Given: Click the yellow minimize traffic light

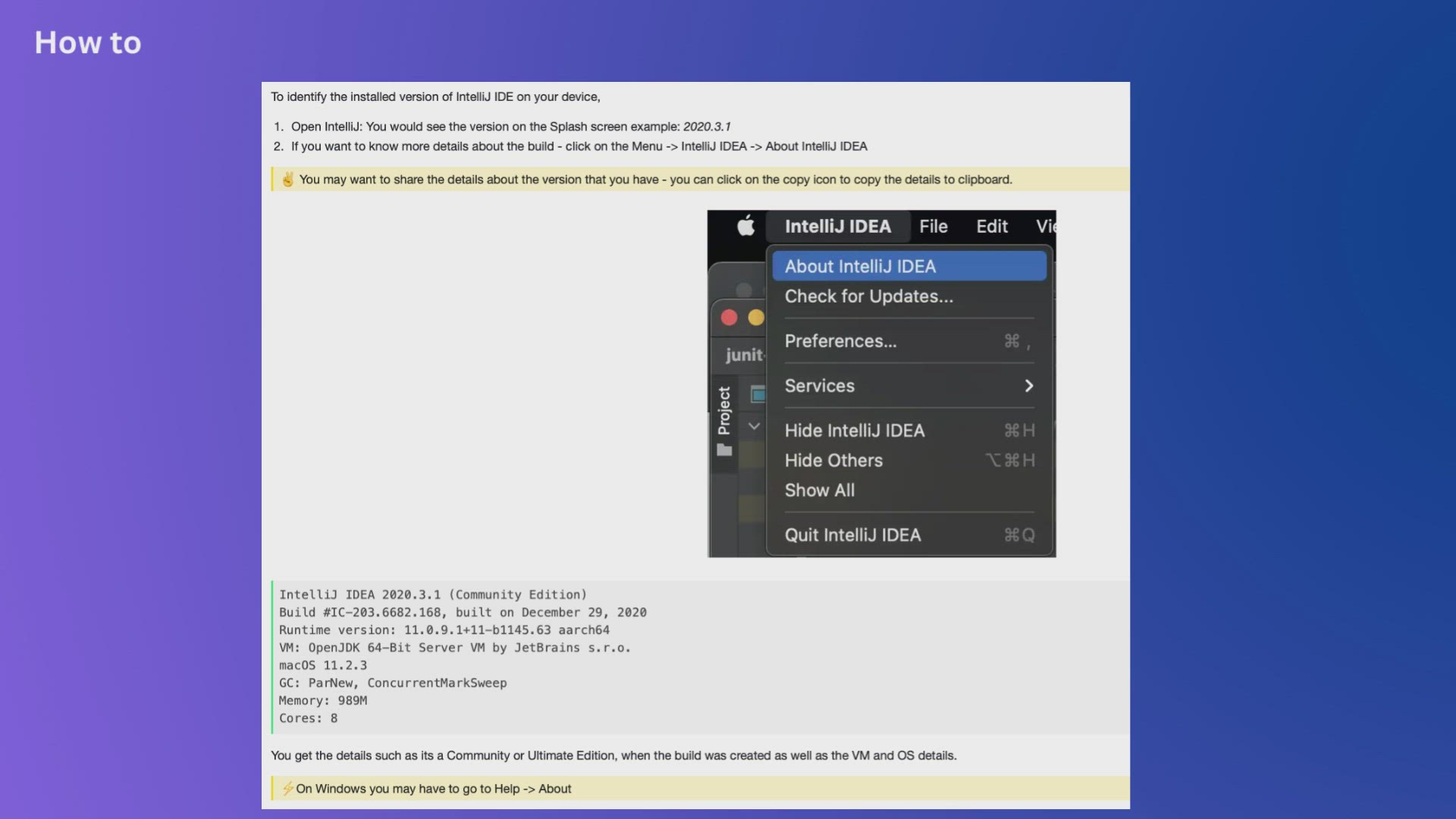Looking at the screenshot, I should (x=756, y=318).
